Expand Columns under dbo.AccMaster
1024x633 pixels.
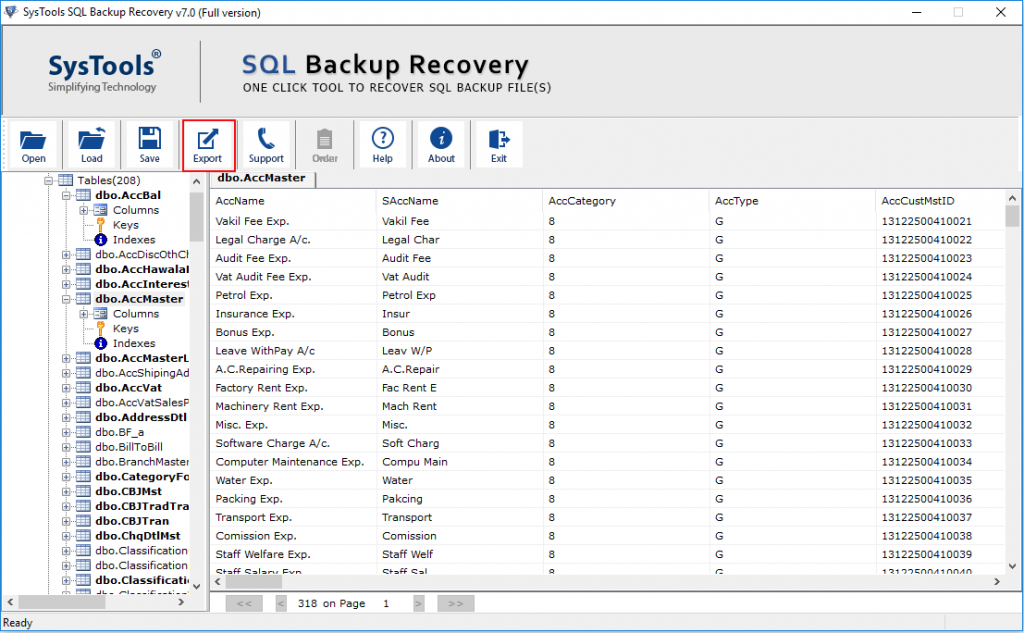pos(84,314)
